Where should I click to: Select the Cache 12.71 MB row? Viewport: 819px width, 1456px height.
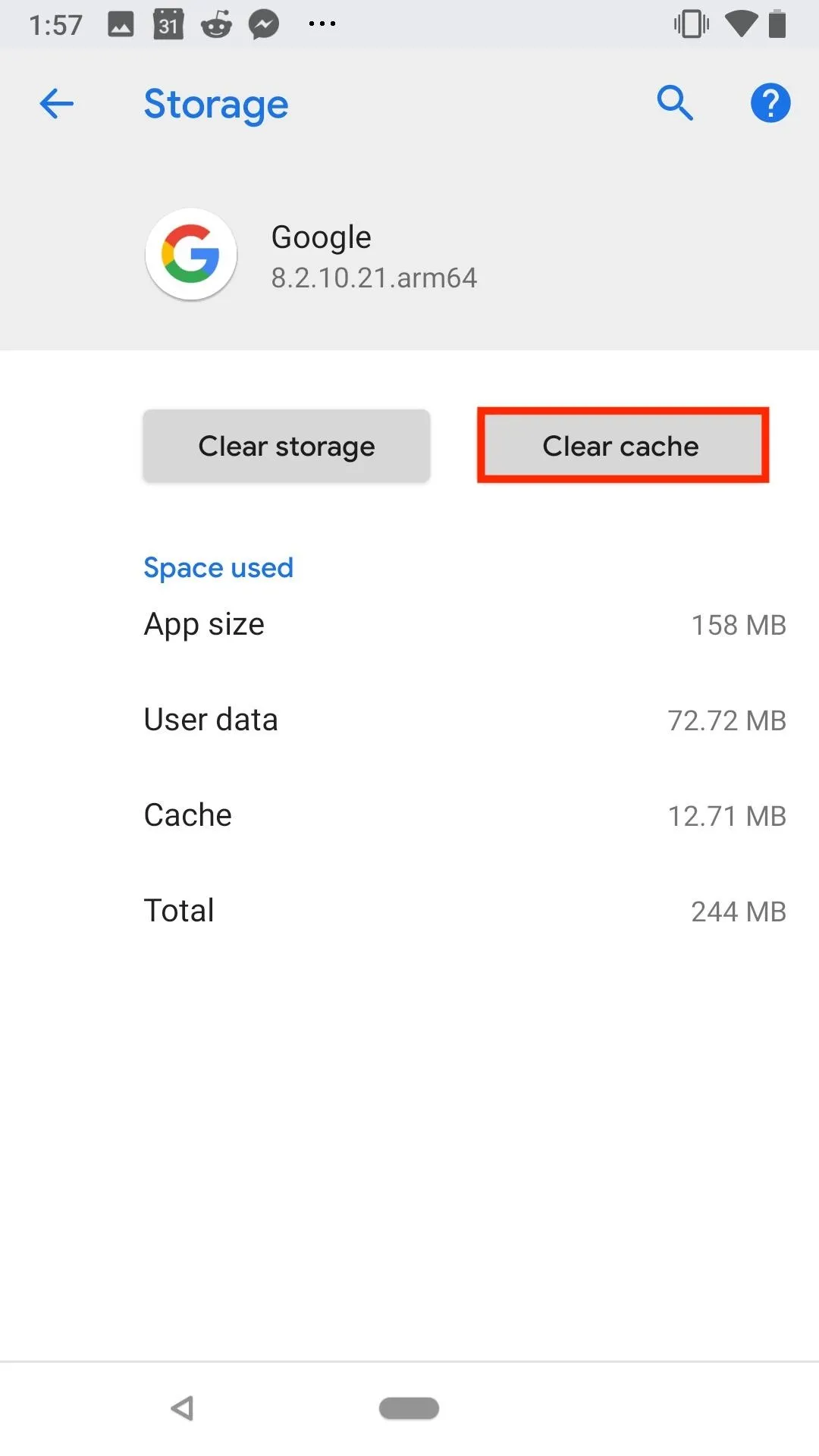(x=464, y=816)
